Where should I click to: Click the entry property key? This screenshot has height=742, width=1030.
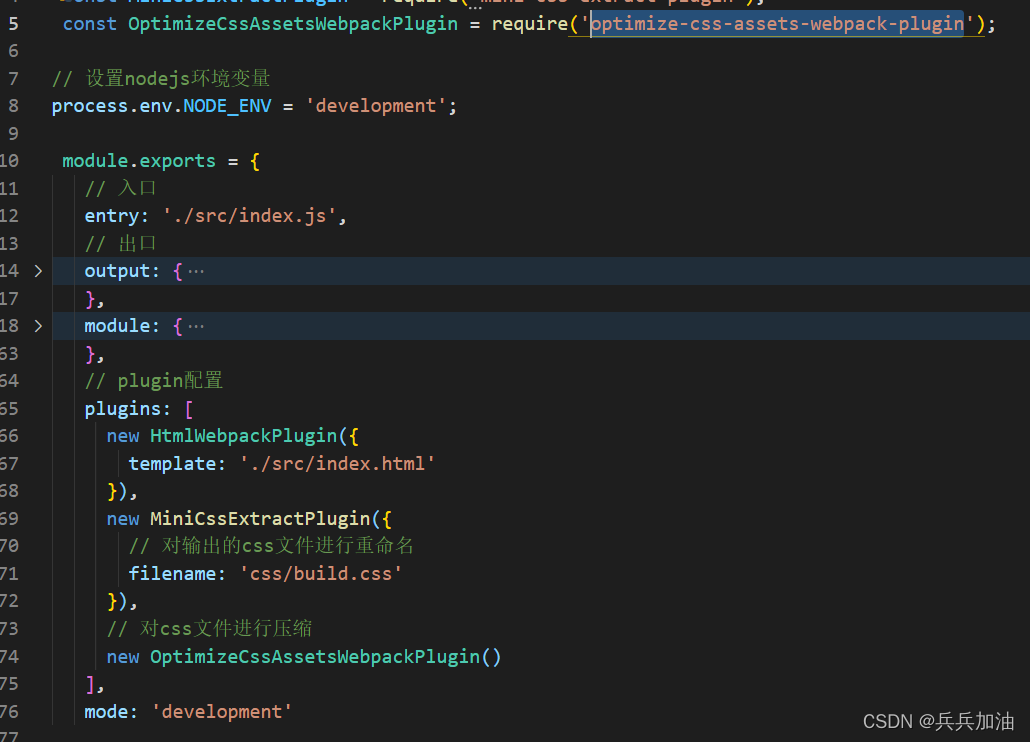(x=112, y=216)
